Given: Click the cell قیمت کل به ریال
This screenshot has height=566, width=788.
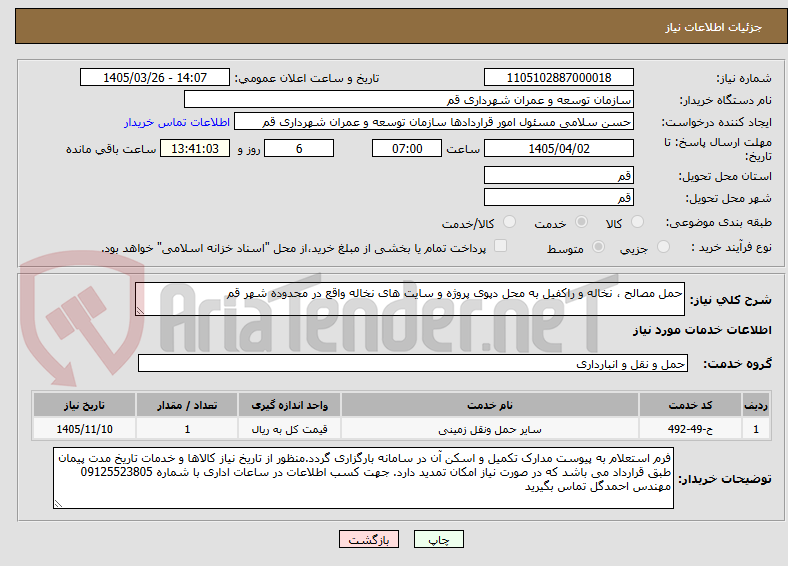Looking at the screenshot, I should [x=289, y=429].
